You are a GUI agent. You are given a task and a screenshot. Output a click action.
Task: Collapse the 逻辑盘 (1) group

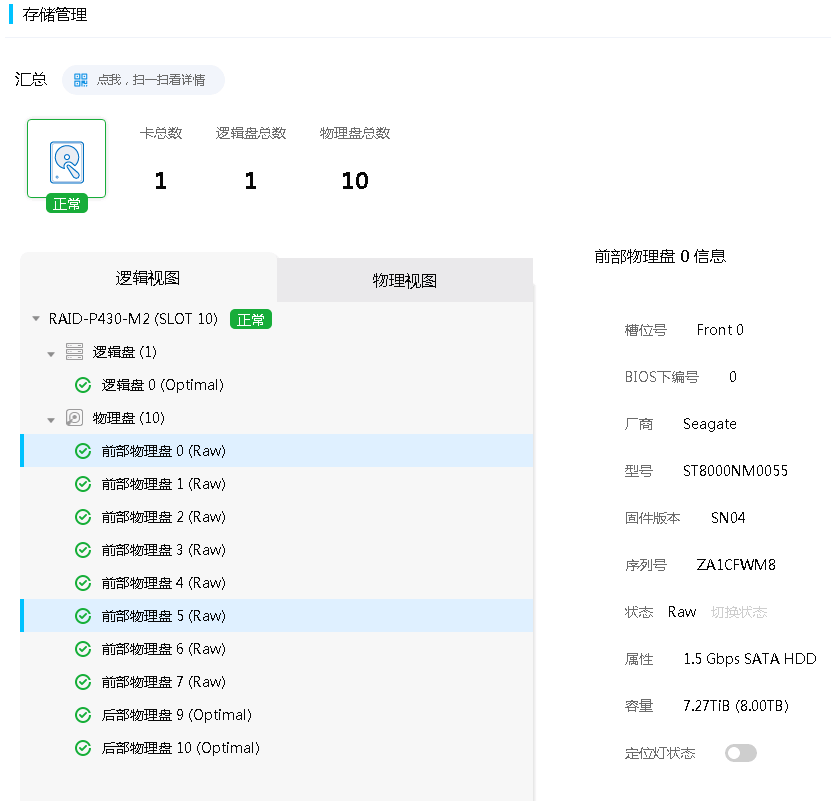point(51,353)
